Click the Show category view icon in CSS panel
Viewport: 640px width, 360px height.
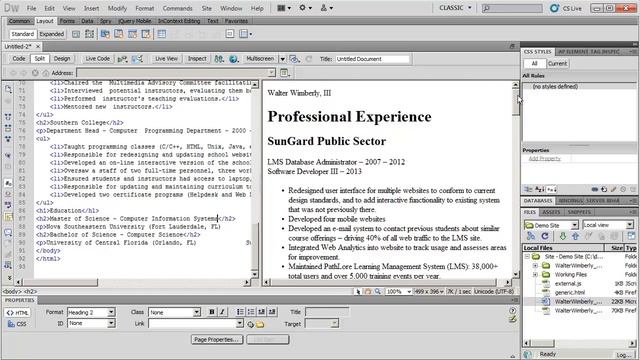528,189
